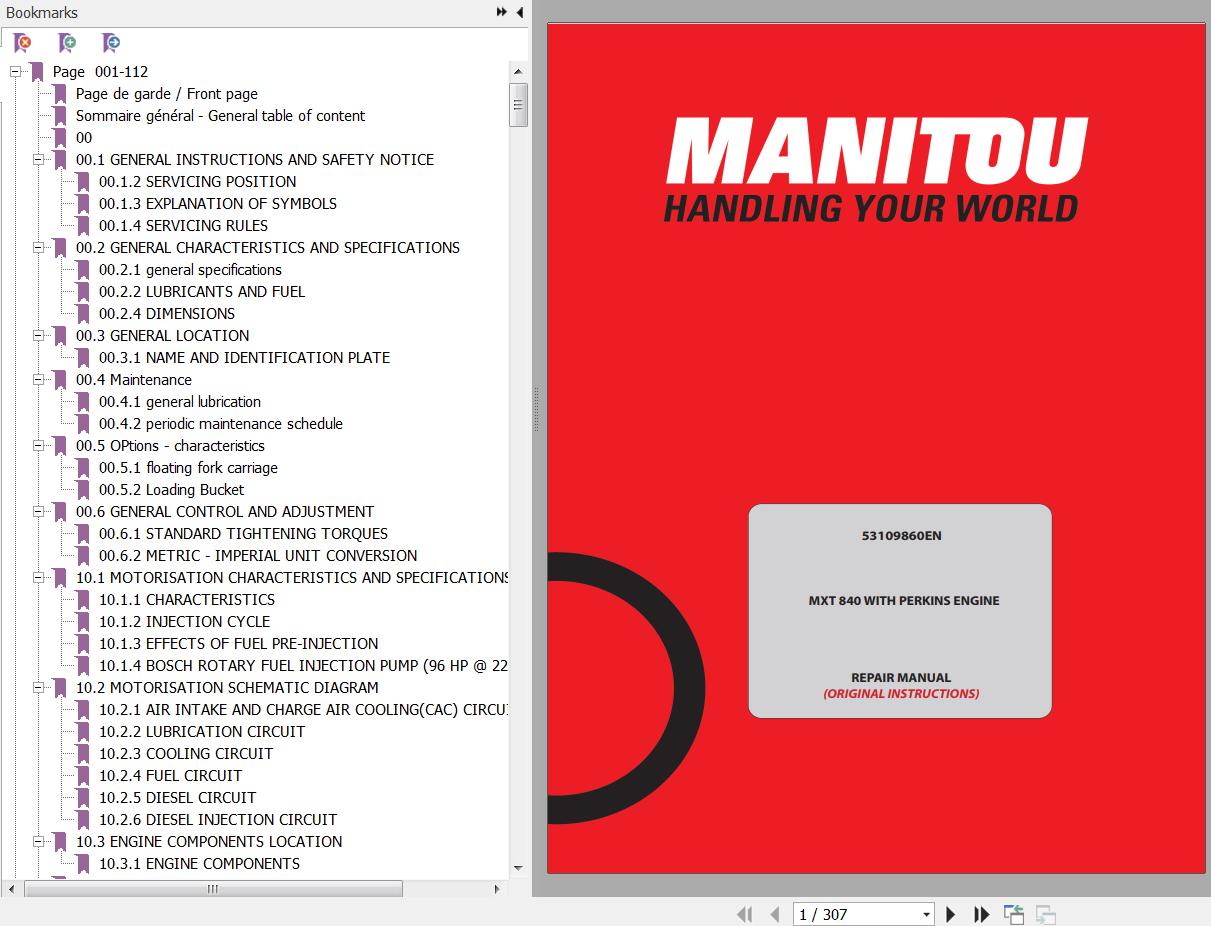This screenshot has height=926, width=1211.
Task: Collapse the 00.5 OPtions - characteristics node
Action: [38, 446]
